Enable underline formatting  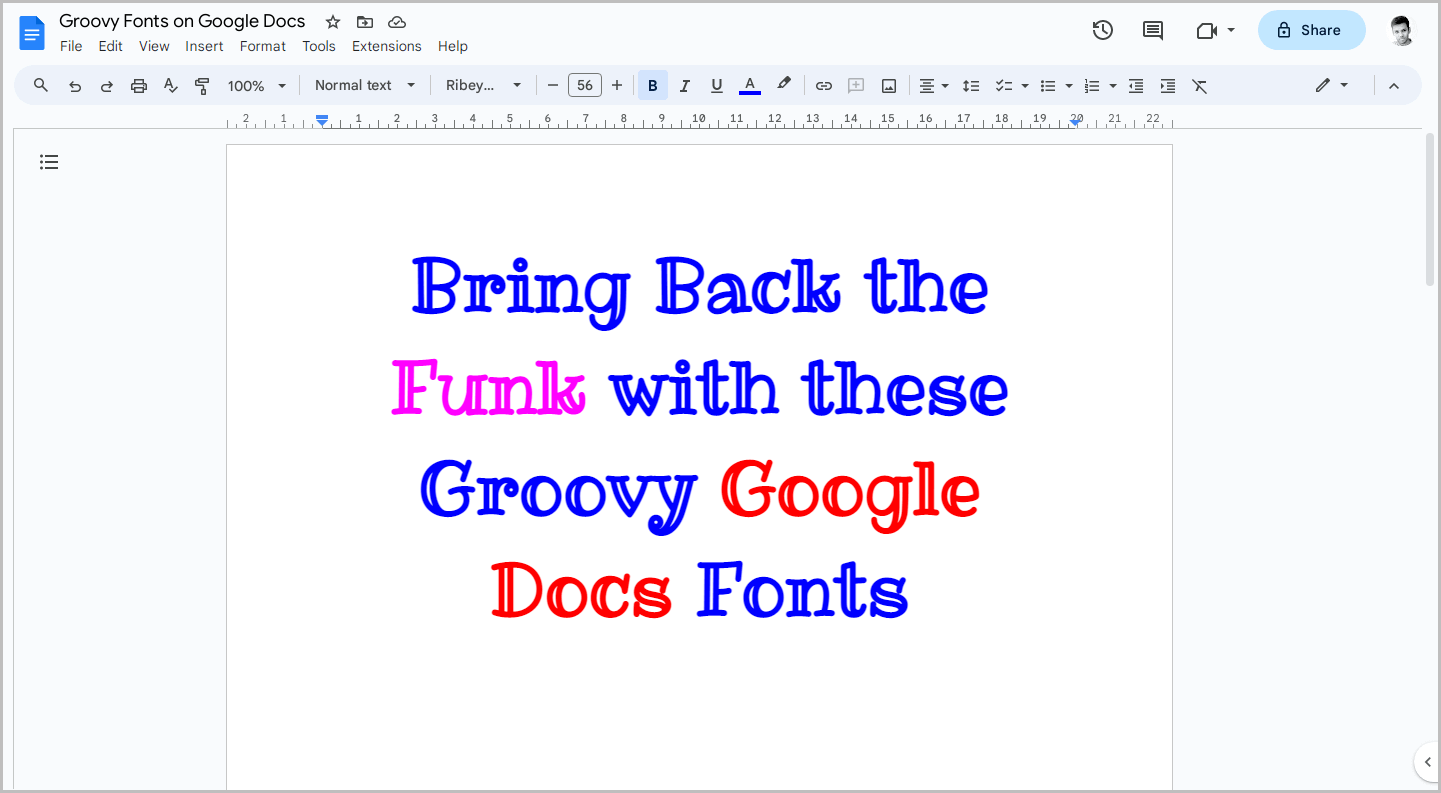[716, 85]
